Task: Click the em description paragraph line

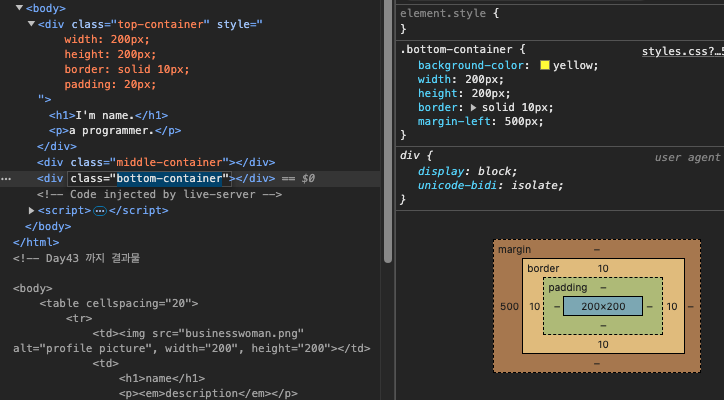Action: coord(208,393)
